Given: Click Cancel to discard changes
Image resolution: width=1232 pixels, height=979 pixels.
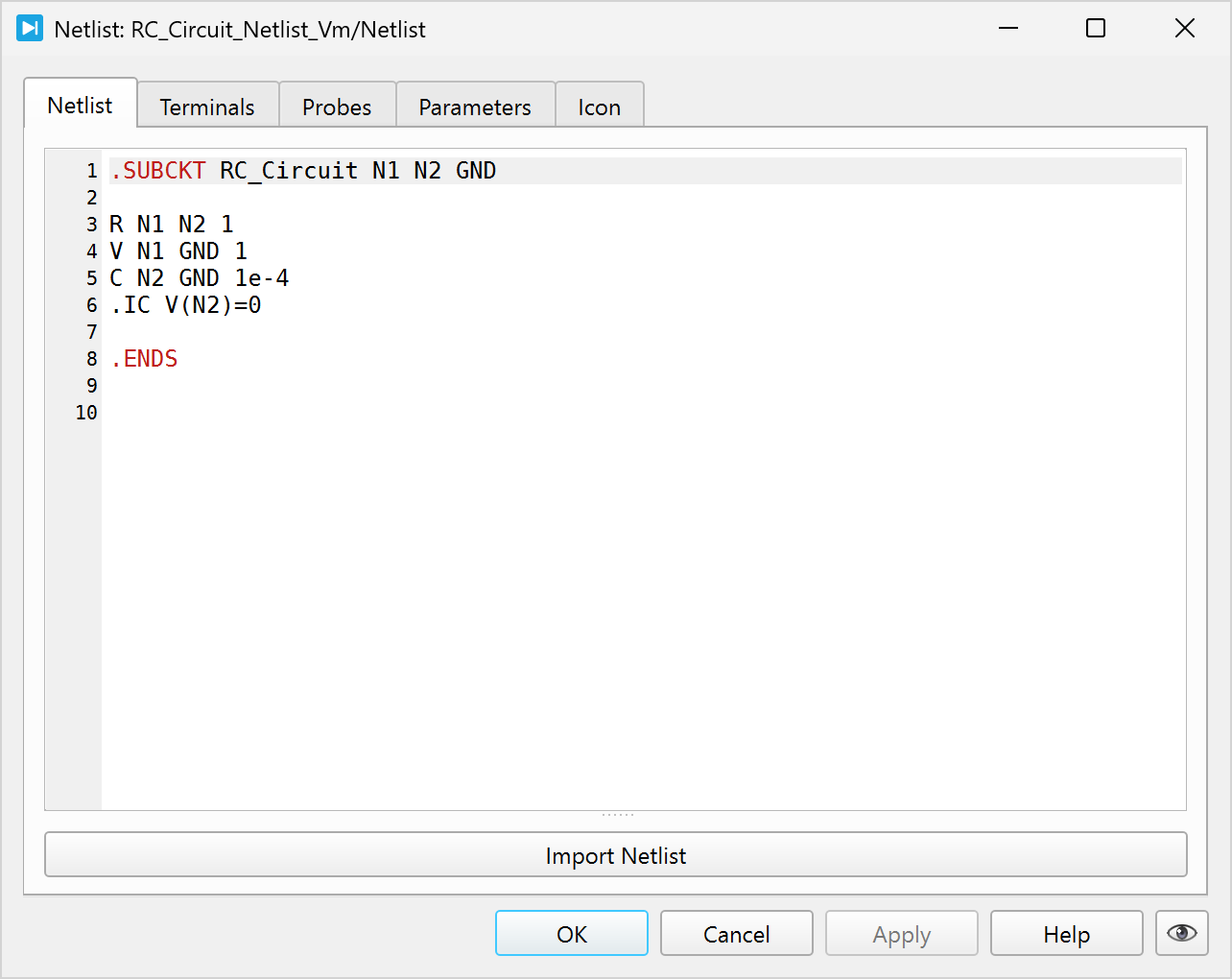Looking at the screenshot, I should point(736,934).
